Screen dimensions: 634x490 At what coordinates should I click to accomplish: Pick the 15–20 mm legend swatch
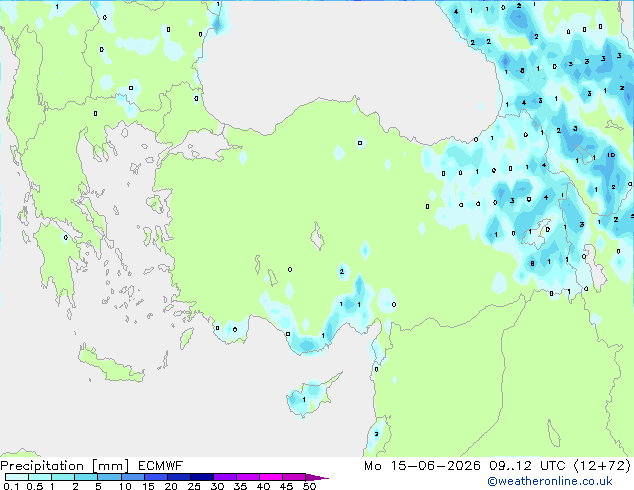[x=155, y=477]
